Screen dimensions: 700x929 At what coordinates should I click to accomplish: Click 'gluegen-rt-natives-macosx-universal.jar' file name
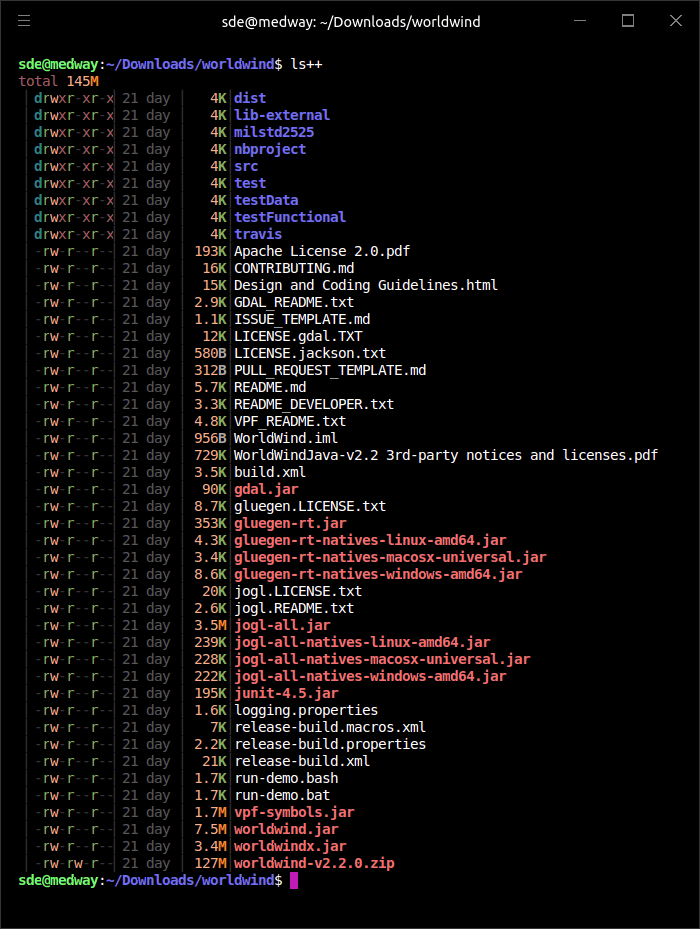pos(390,558)
